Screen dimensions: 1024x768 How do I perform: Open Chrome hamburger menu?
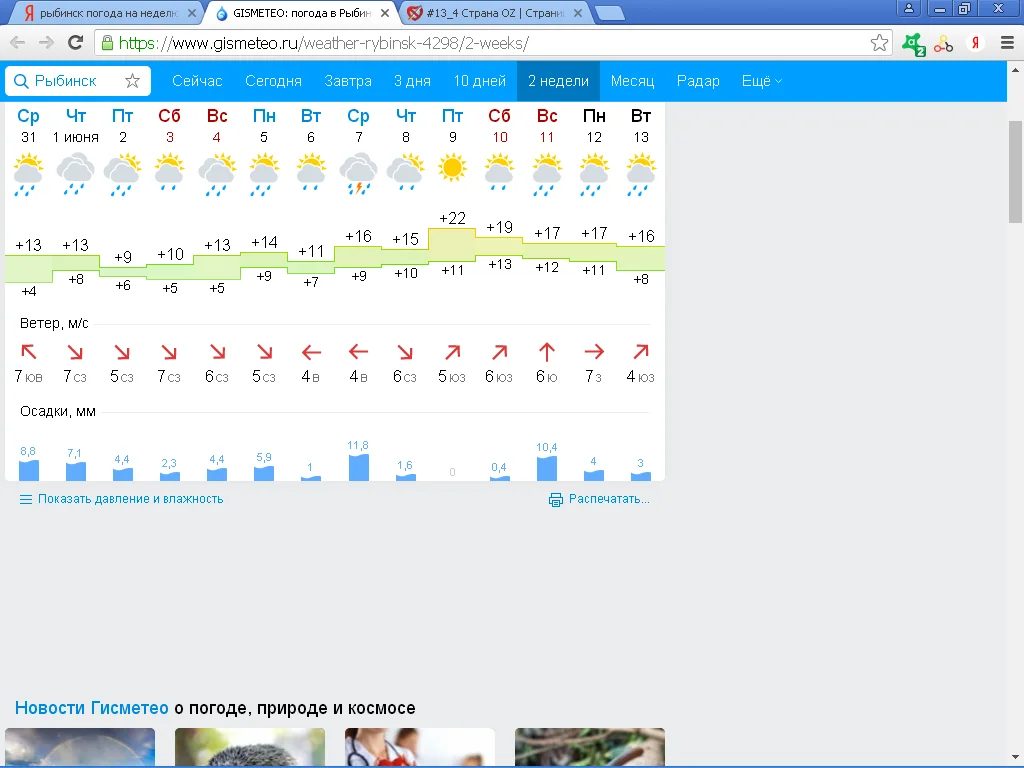point(1007,43)
